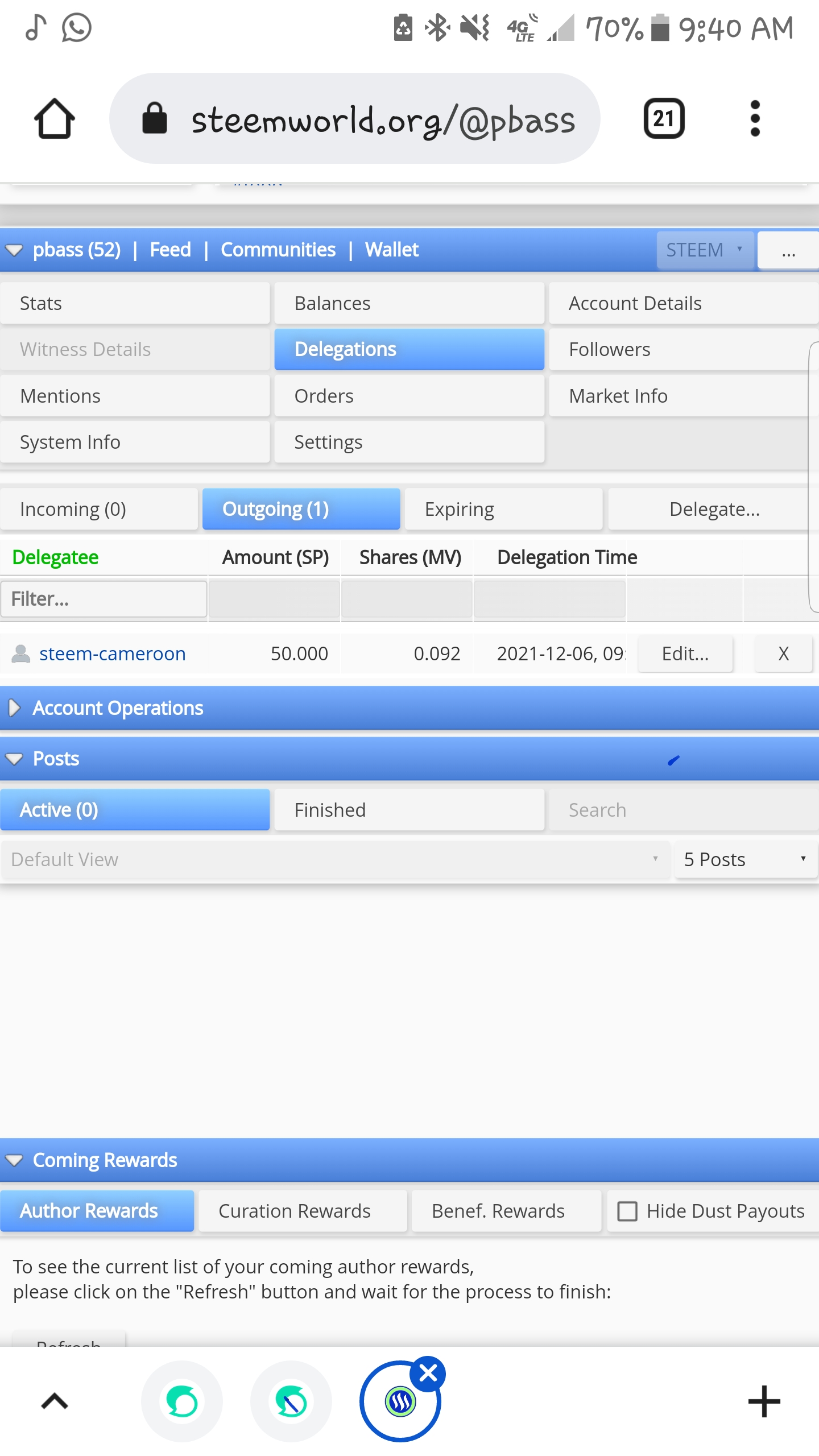The width and height of the screenshot is (819, 1456).
Task: Show Incoming (0) delegations
Action: coord(100,509)
